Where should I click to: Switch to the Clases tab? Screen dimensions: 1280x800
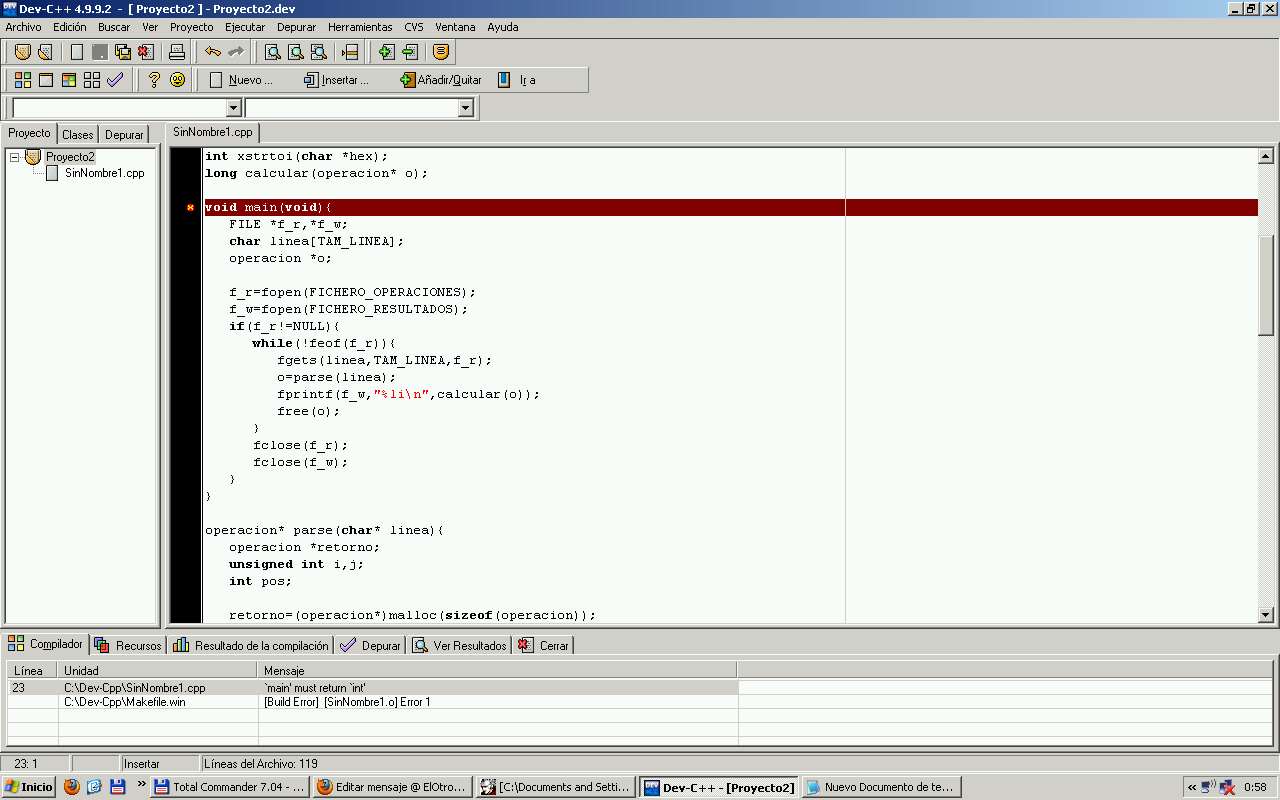(77, 134)
